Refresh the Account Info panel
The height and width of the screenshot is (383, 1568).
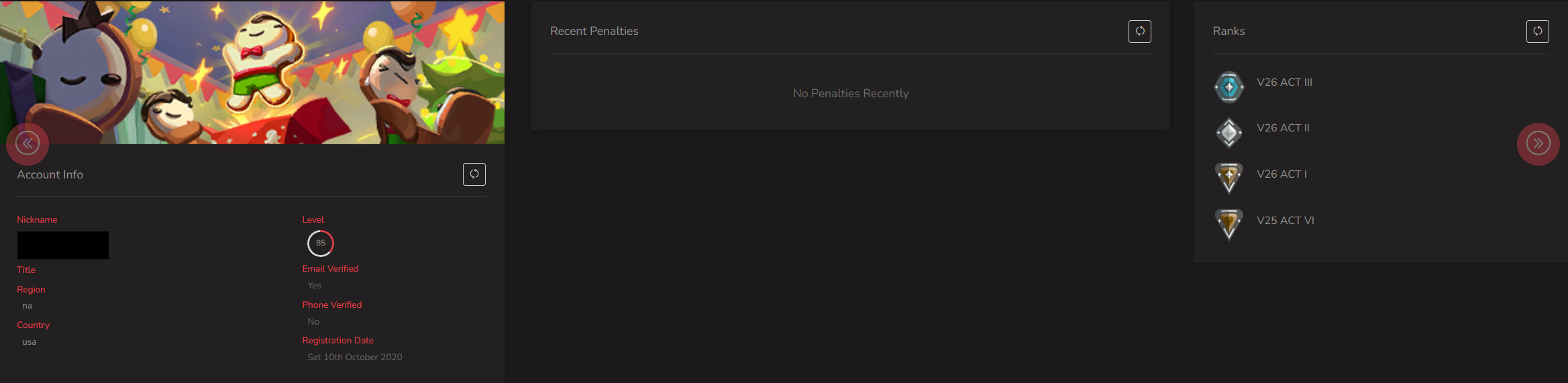click(474, 174)
